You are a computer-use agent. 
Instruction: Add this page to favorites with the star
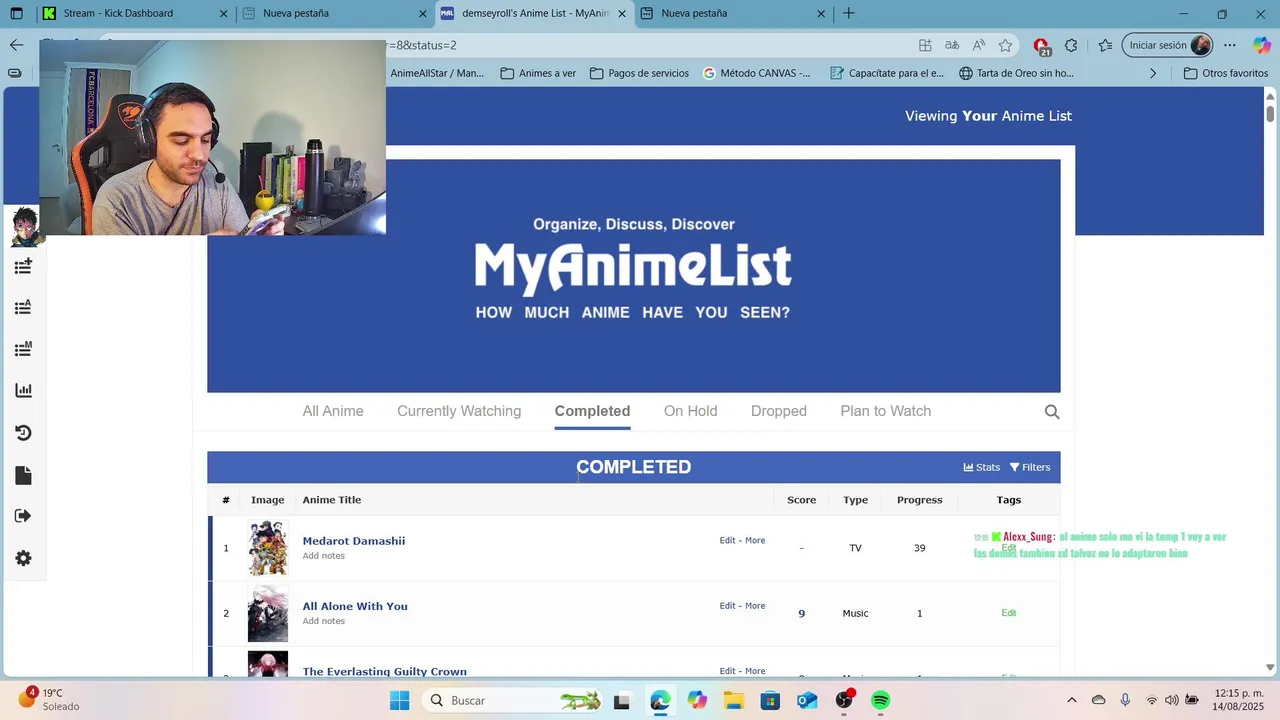1005,45
